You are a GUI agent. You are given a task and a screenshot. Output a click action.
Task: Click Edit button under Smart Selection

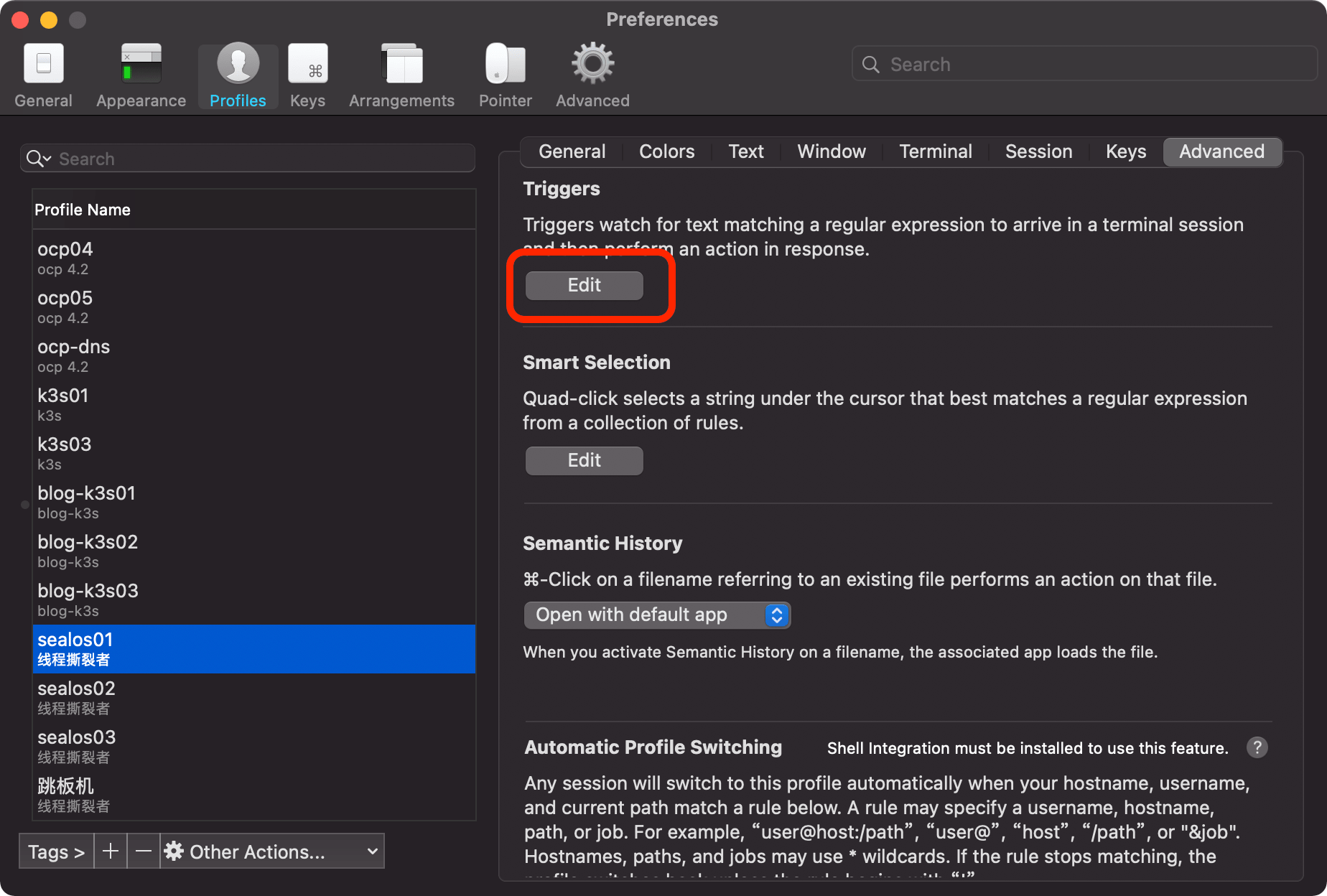(584, 460)
